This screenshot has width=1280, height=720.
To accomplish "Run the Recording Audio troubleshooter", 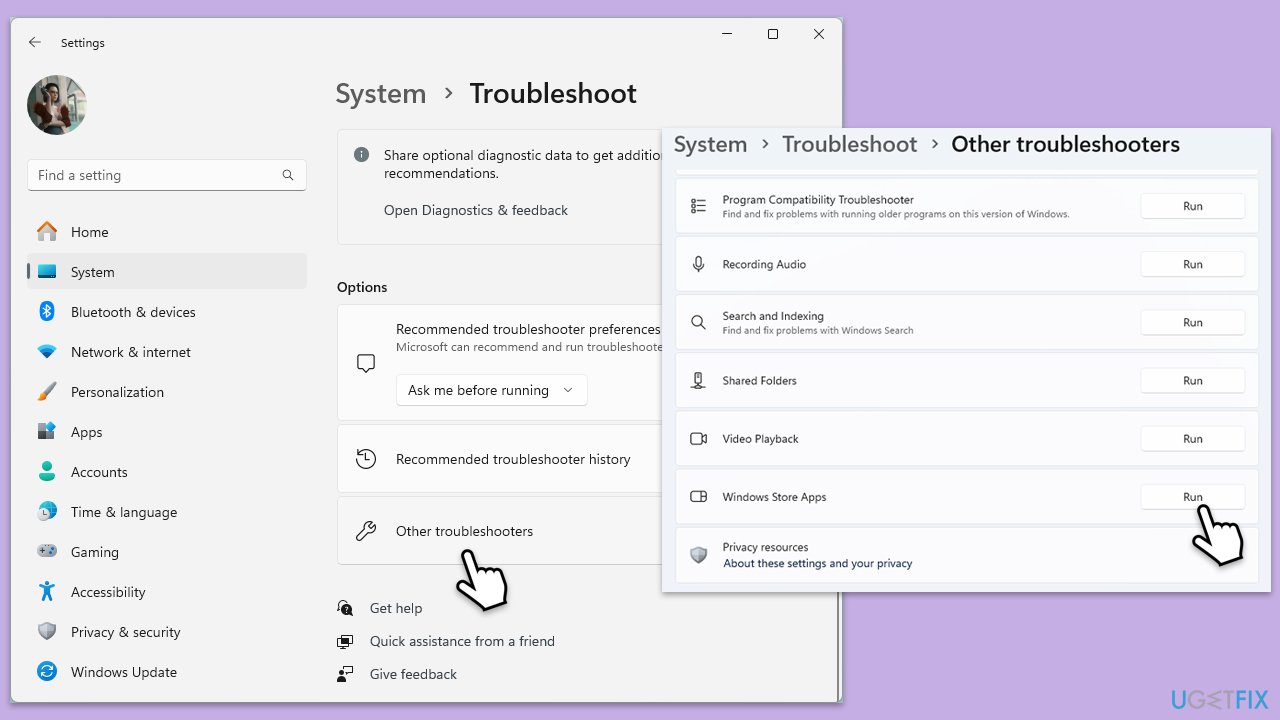I will (x=1193, y=264).
